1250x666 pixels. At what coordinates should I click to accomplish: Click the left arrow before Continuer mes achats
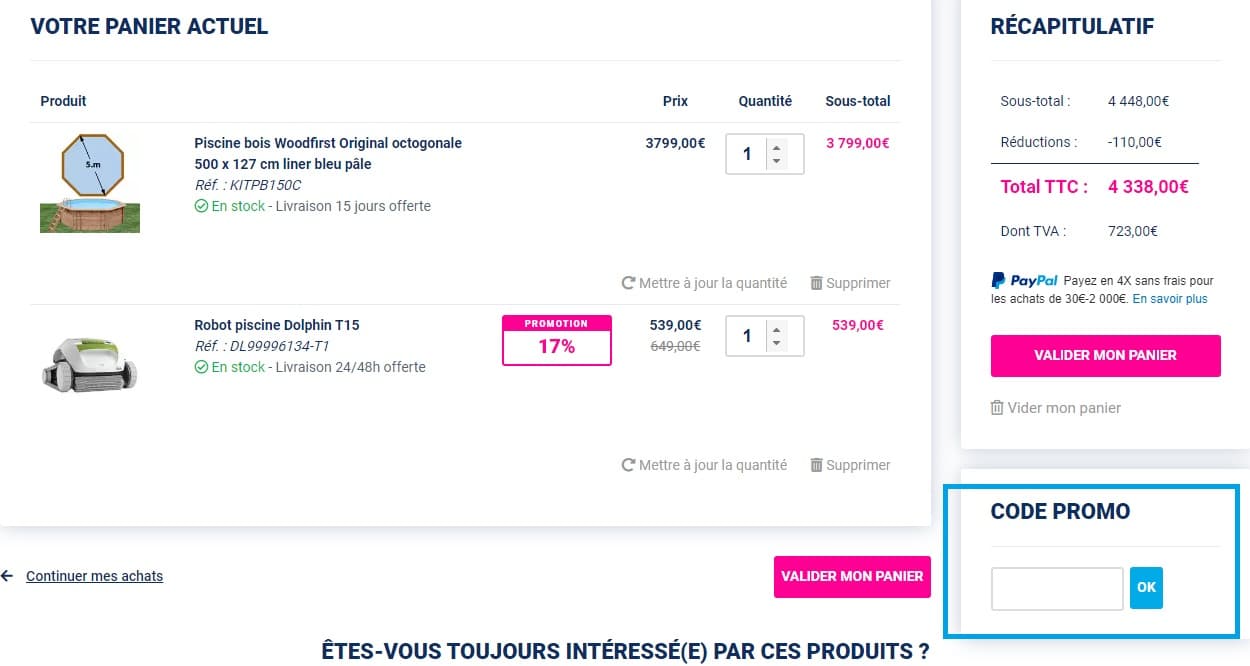[x=8, y=576]
